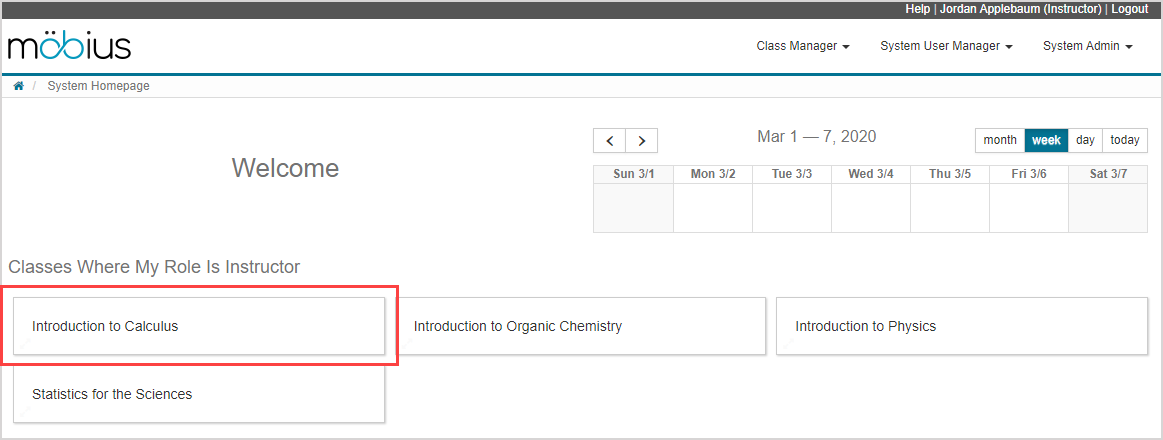The width and height of the screenshot is (1163, 440).
Task: Open the Introduction to Physics class
Action: point(961,326)
